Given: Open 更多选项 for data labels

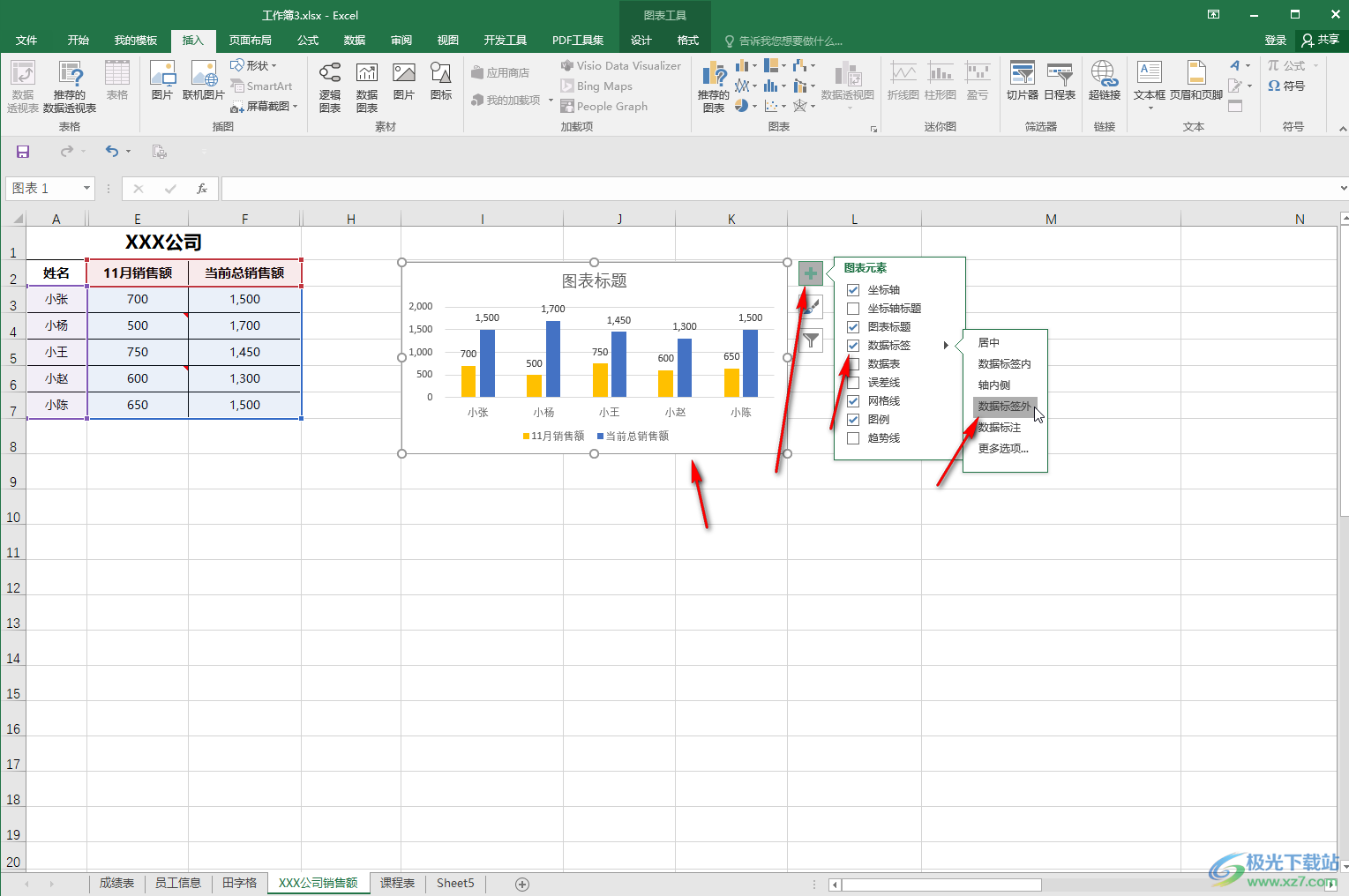Looking at the screenshot, I should point(1005,448).
